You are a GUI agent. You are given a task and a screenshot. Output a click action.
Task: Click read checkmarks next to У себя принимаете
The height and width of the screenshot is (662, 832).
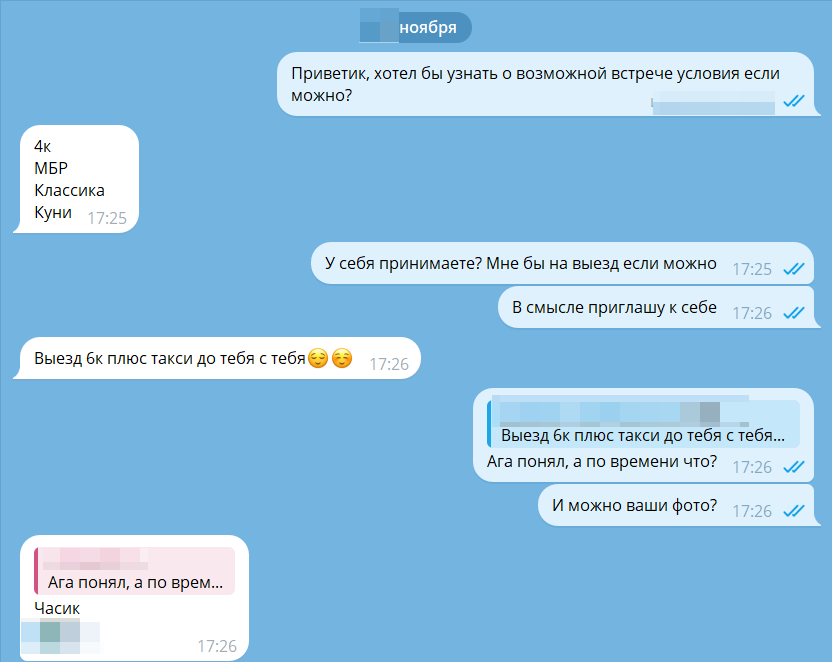794,269
